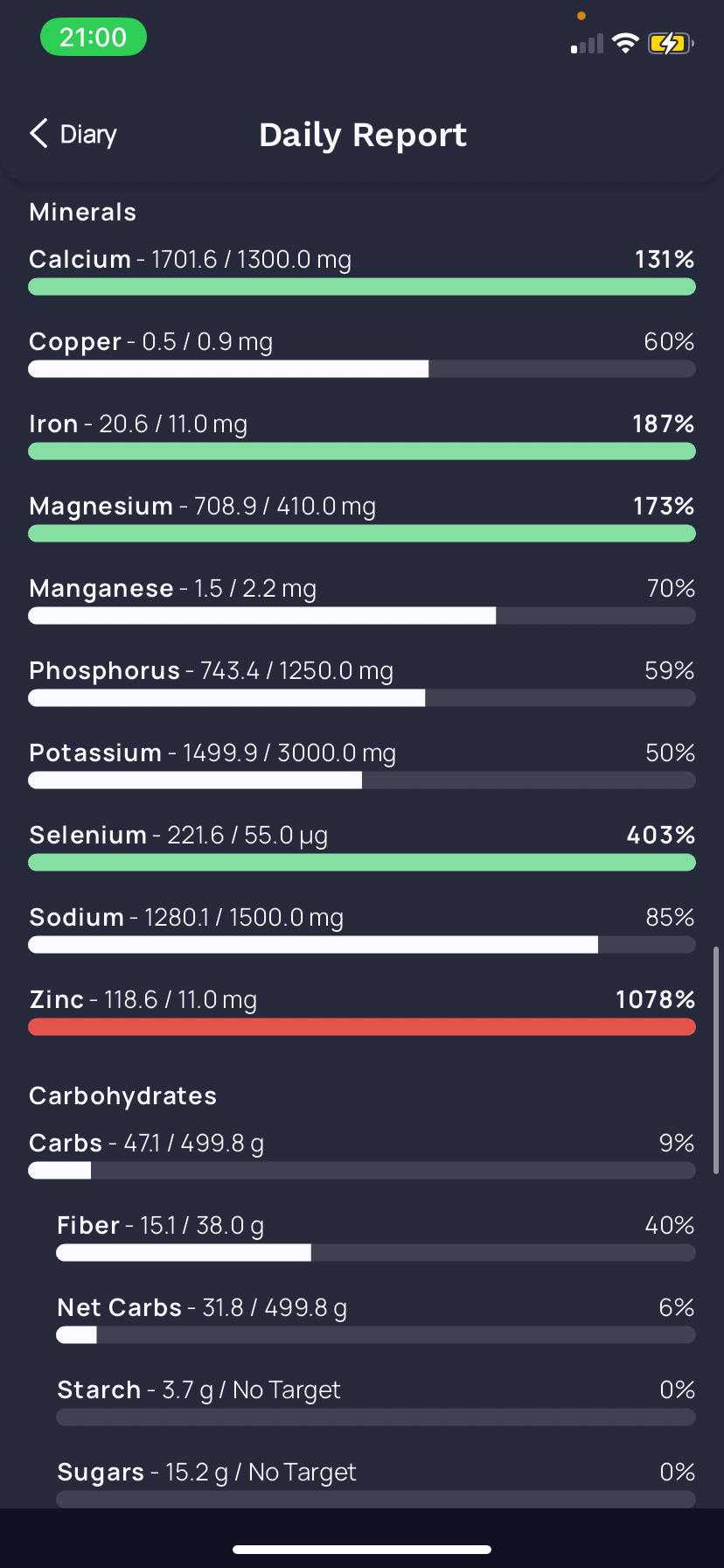
Task: Go back to Diary
Action: pos(73,134)
